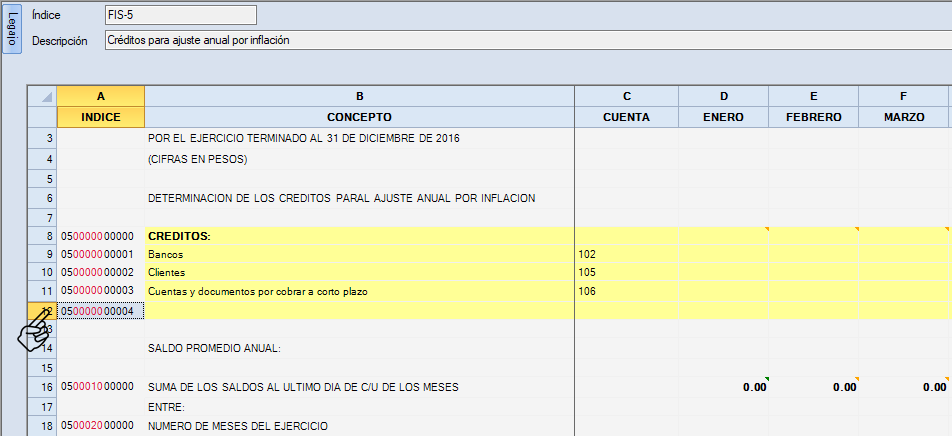Image resolution: width=952 pixels, height=436 pixels.
Task: Click the FEBRERO header cell
Action: pos(813,117)
